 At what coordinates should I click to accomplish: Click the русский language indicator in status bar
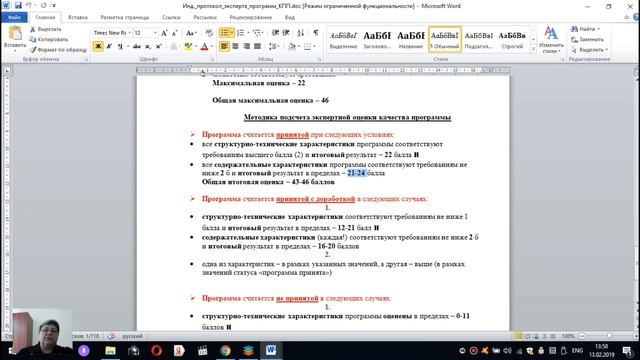(133, 336)
